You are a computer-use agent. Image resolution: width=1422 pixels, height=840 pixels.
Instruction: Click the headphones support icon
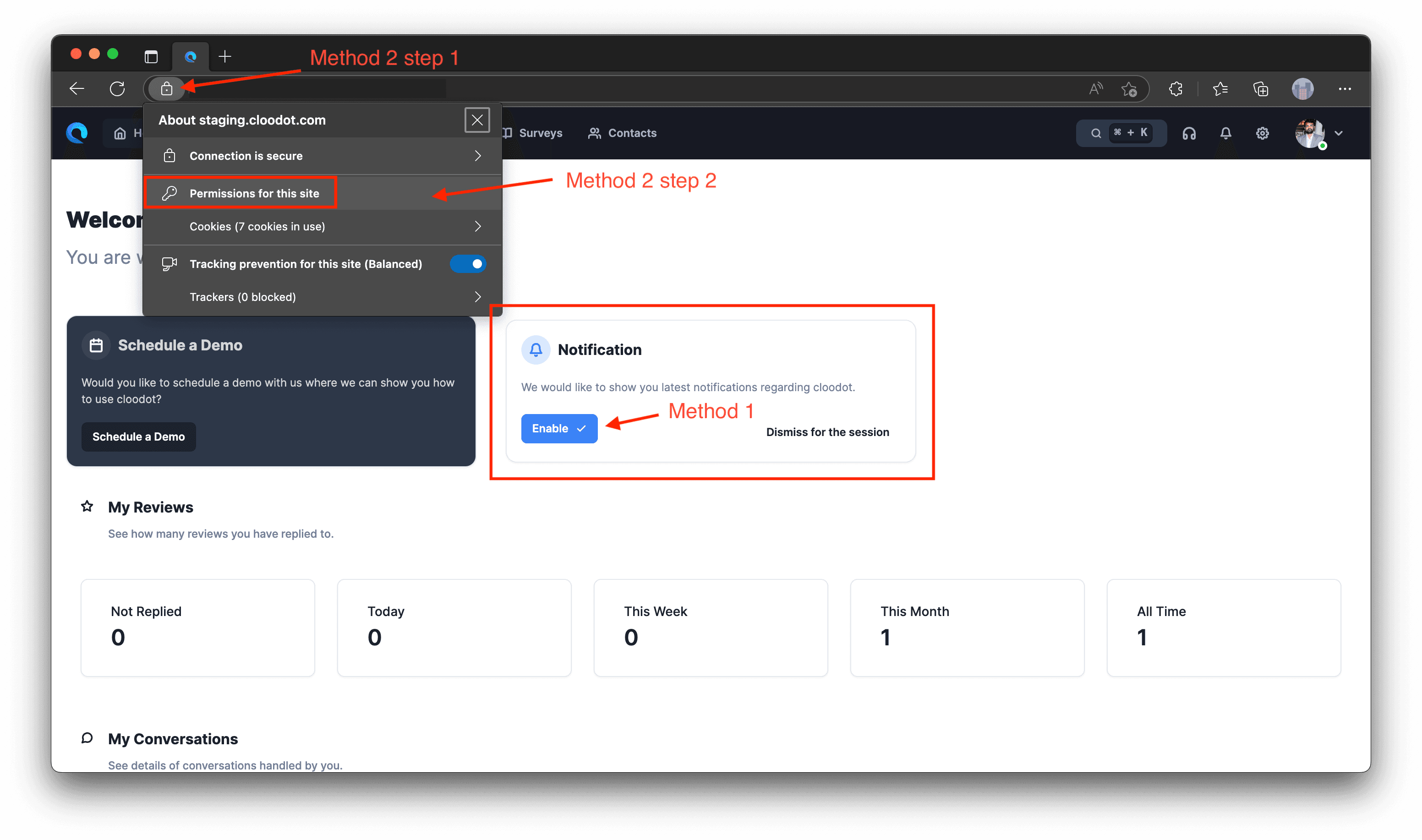tap(1189, 134)
